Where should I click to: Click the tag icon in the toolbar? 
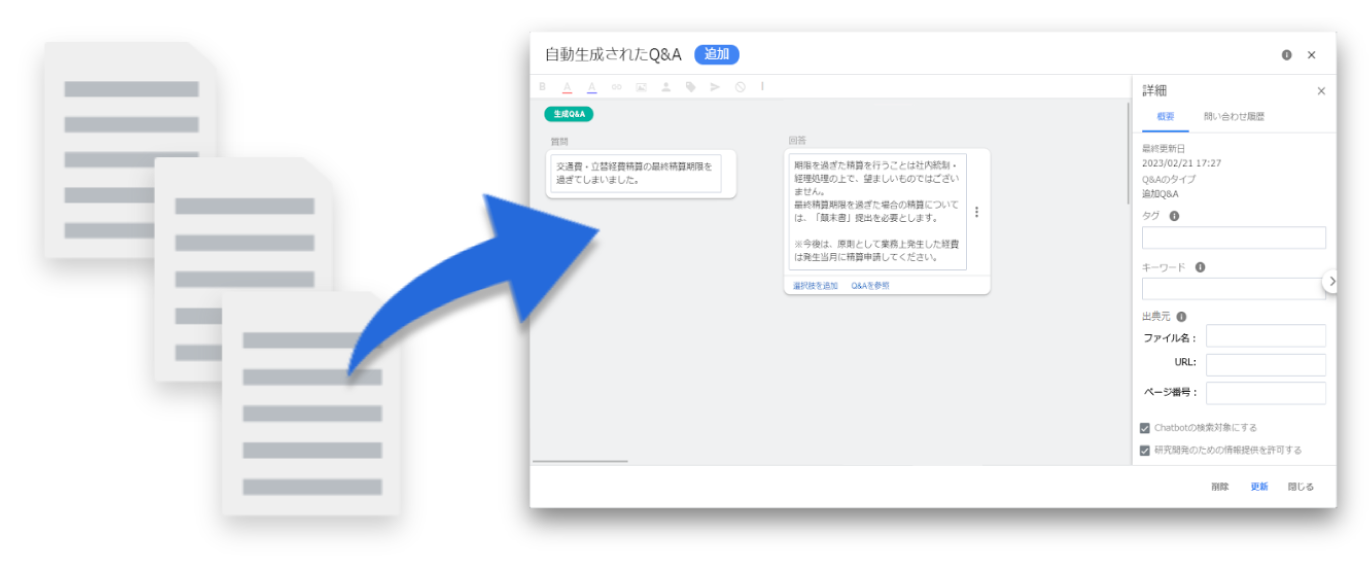690,87
